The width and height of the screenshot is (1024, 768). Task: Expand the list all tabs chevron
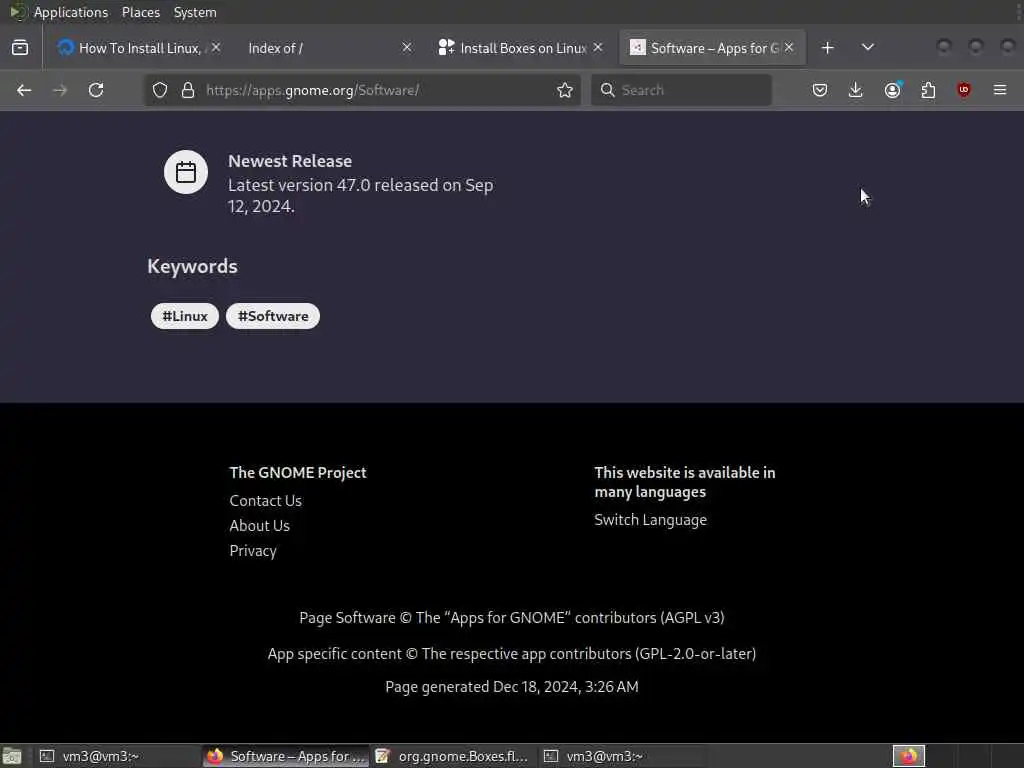(867, 48)
